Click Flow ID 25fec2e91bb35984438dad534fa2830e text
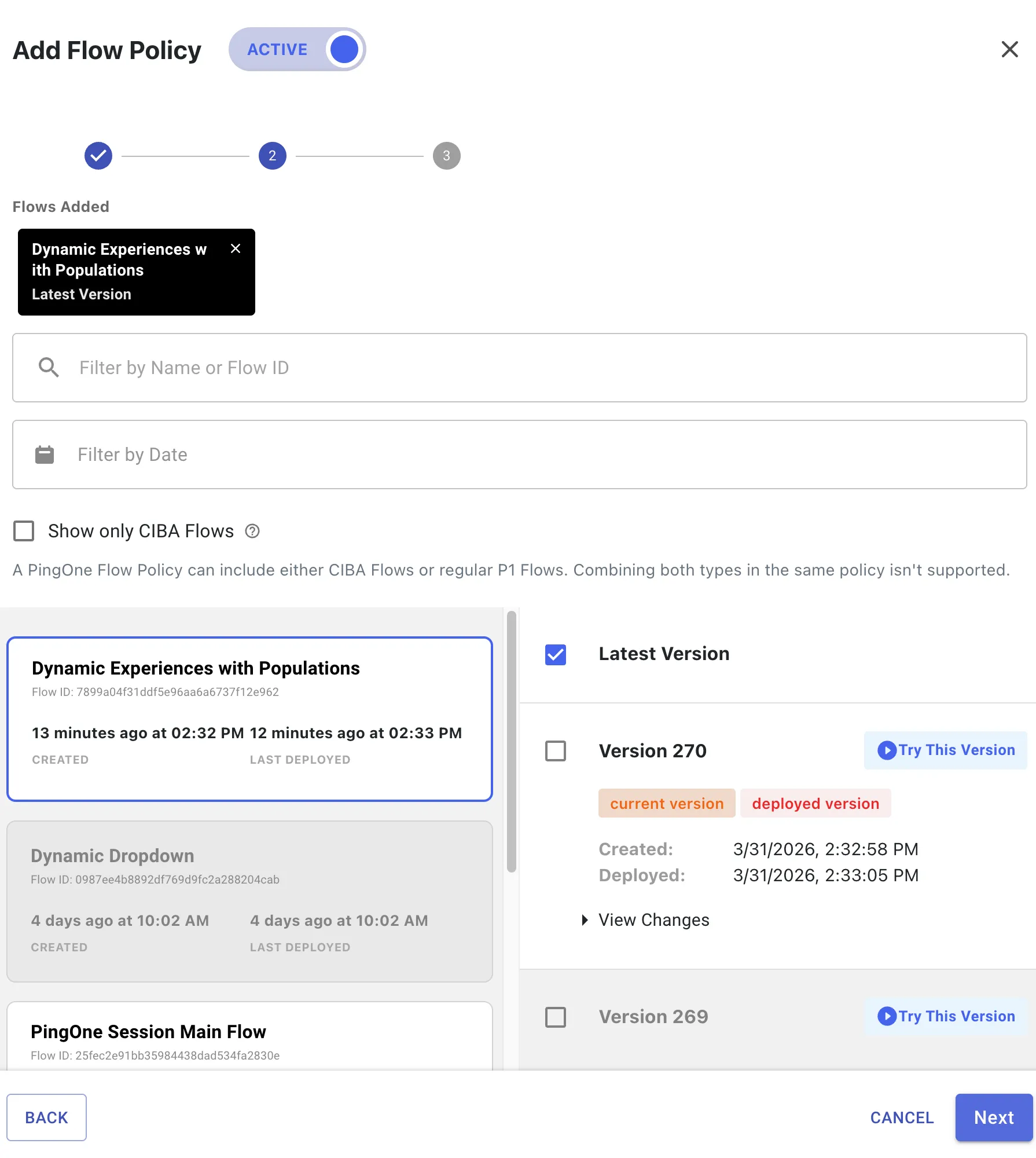This screenshot has width=1036, height=1158. (x=155, y=1056)
